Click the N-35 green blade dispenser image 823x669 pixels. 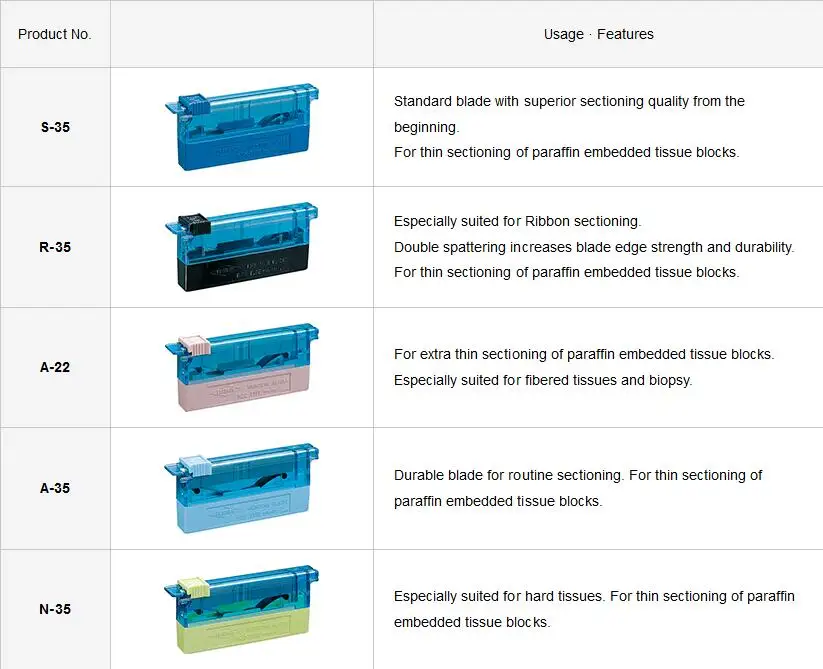[241, 608]
